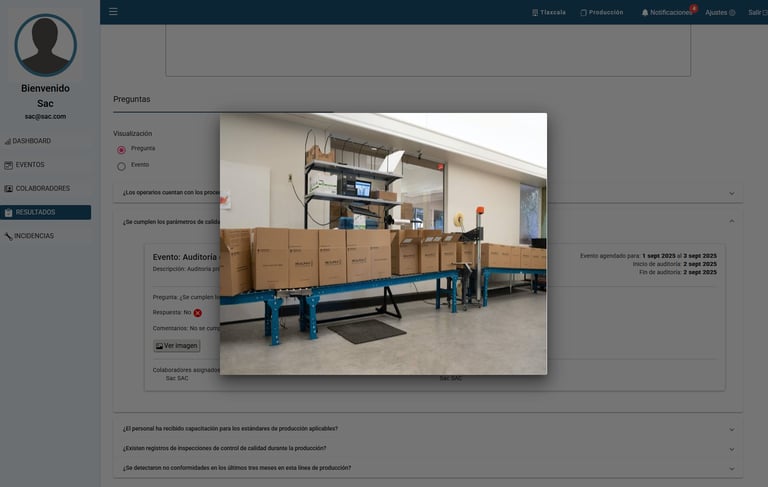This screenshot has height=487, width=768.
Task: Click the Ver imagen button
Action: click(176, 346)
